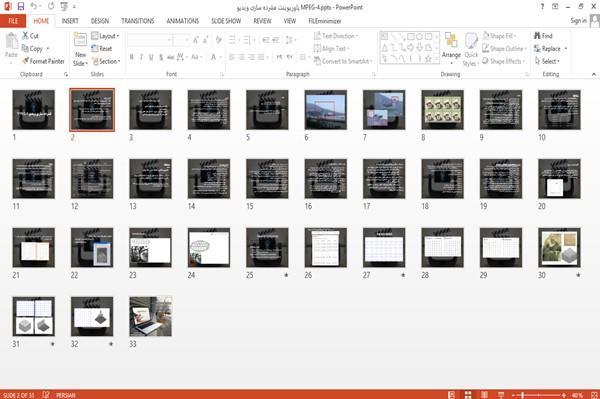600x399 pixels.
Task: Open the Replace dropdown arrow
Action: tap(566, 49)
